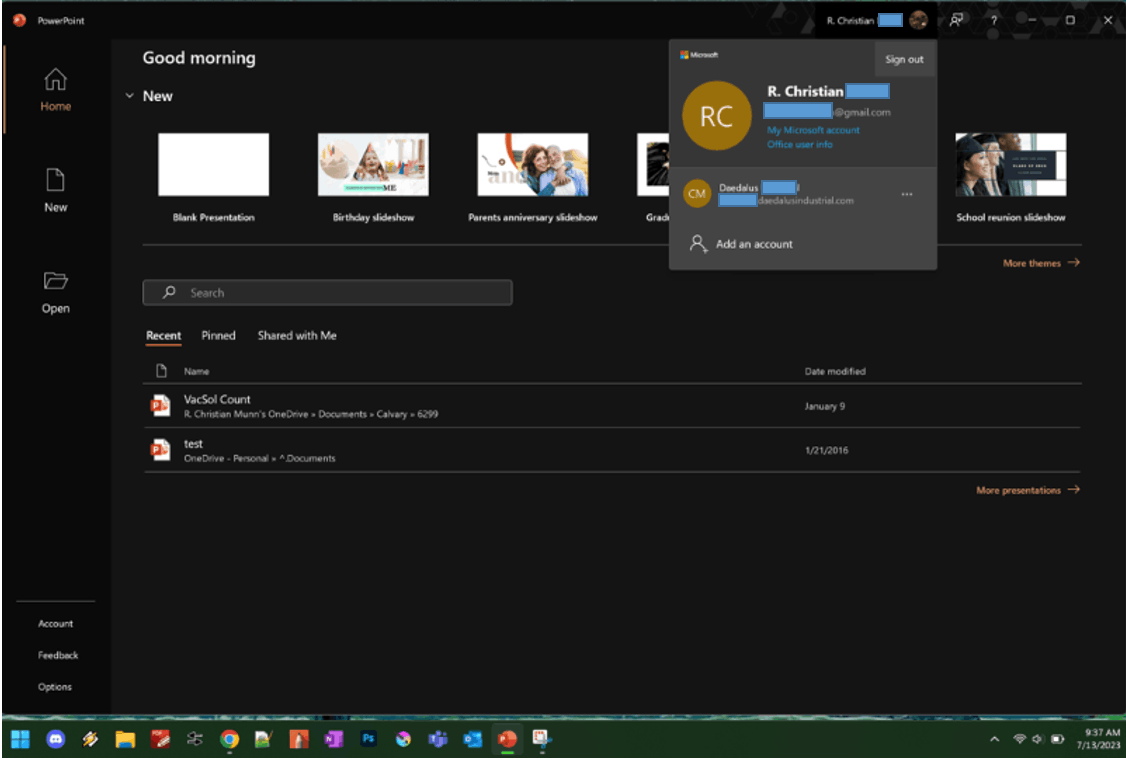Click the account profile picture in the title bar

click(918, 20)
